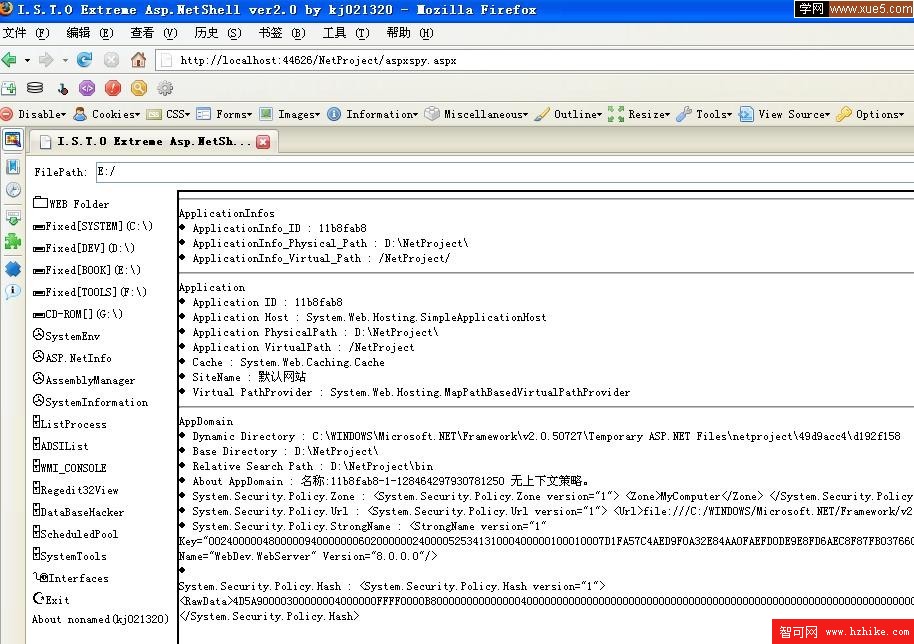Click the FilePath input field

[505, 171]
